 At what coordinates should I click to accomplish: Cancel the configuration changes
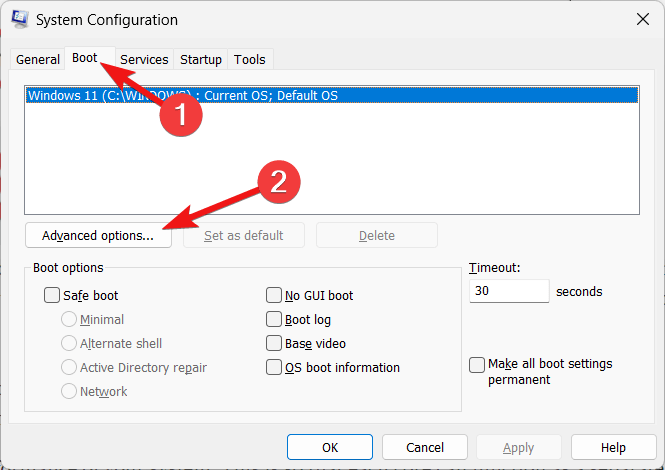[425, 448]
